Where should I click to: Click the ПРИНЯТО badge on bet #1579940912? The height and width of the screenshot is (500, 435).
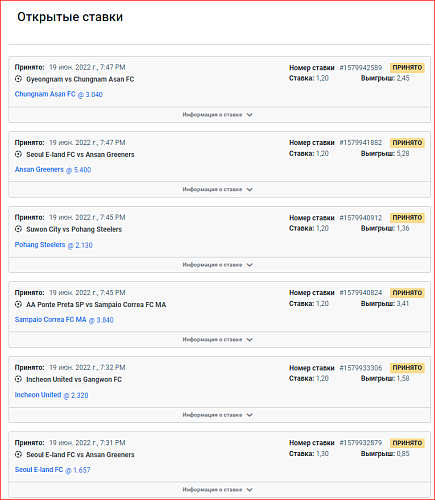tap(407, 218)
